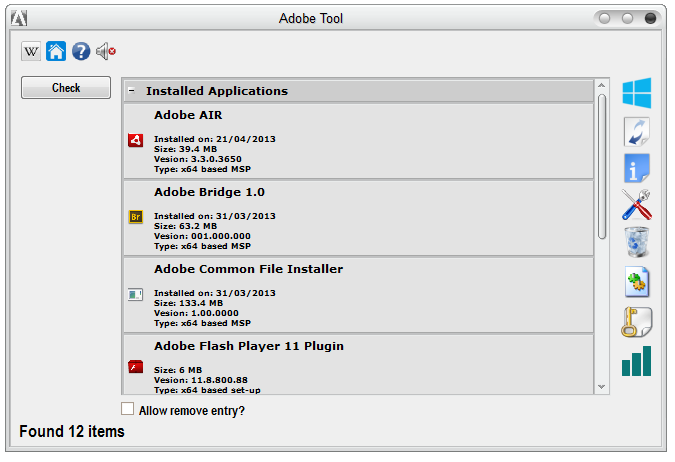Click 'Vesion: 001.000.000' text
The height and width of the screenshot is (462, 675).
pos(202,236)
